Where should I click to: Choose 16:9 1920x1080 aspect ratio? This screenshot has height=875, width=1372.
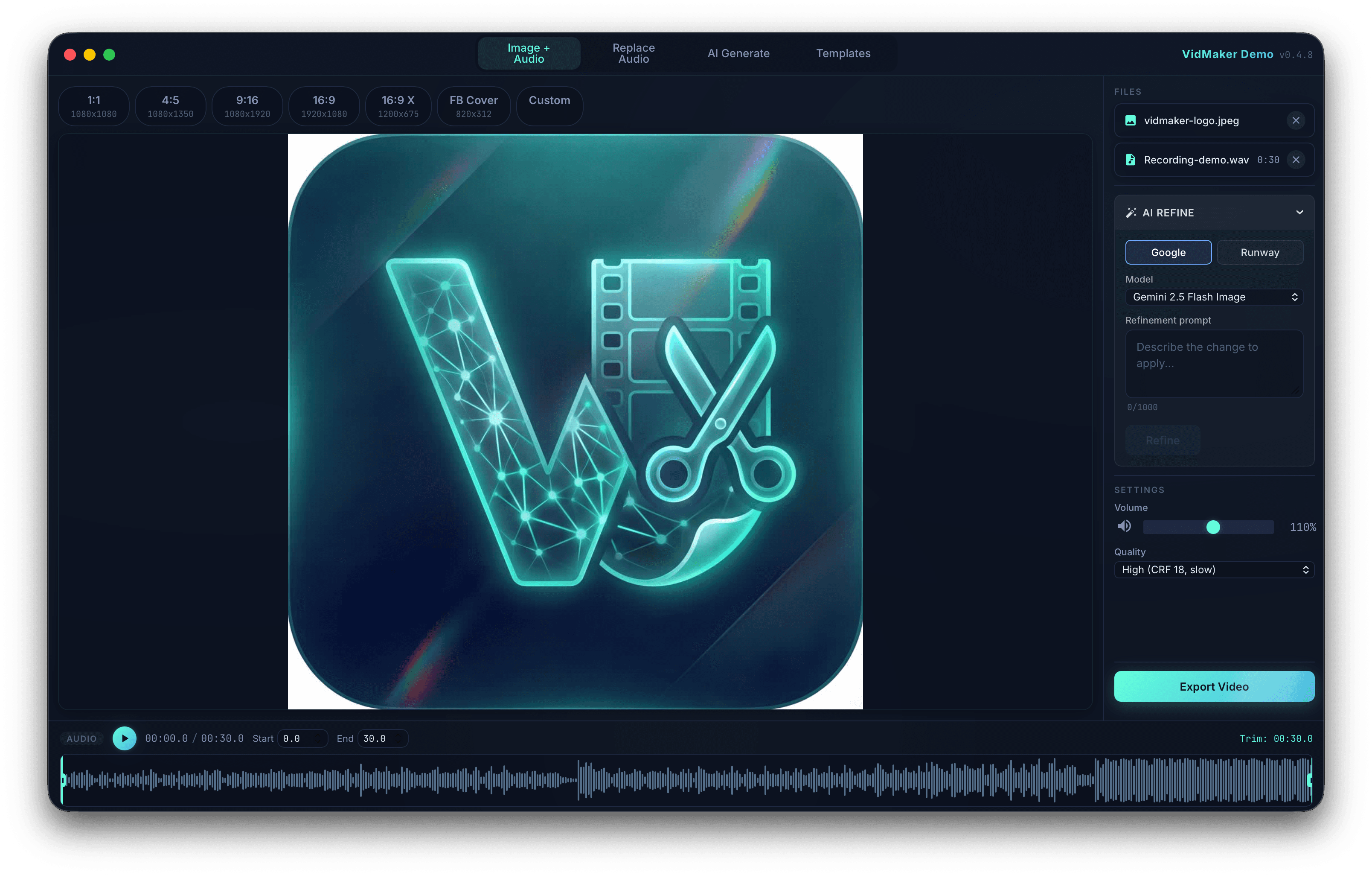324,106
